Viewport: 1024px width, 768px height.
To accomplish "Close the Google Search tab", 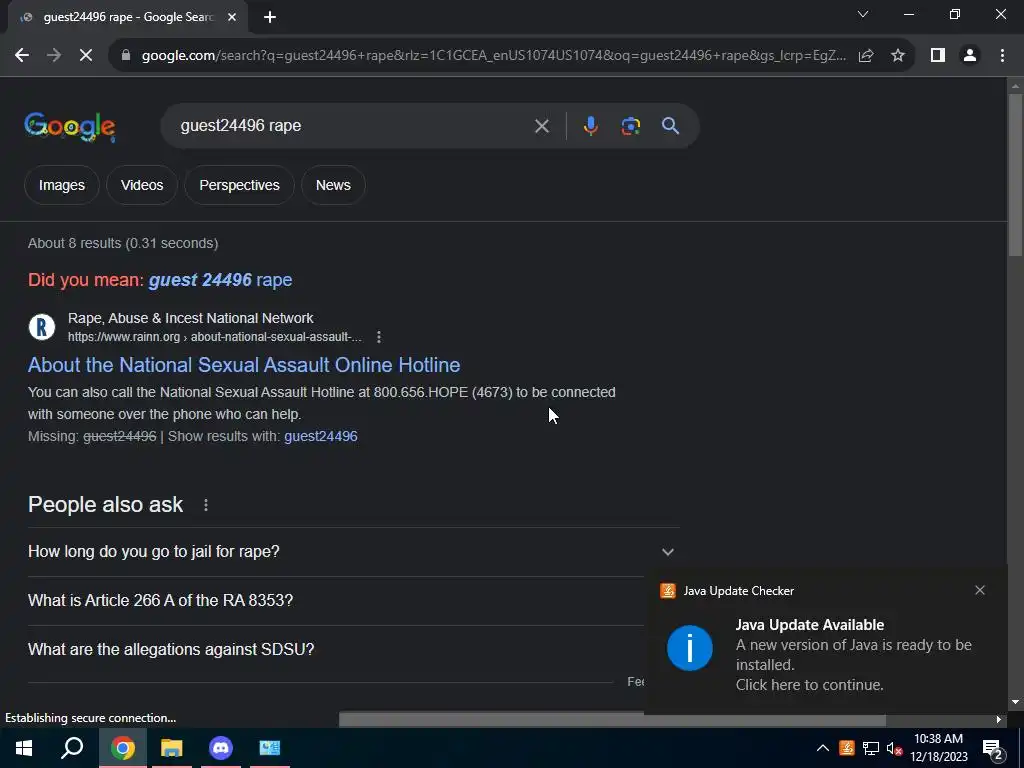I will point(232,17).
